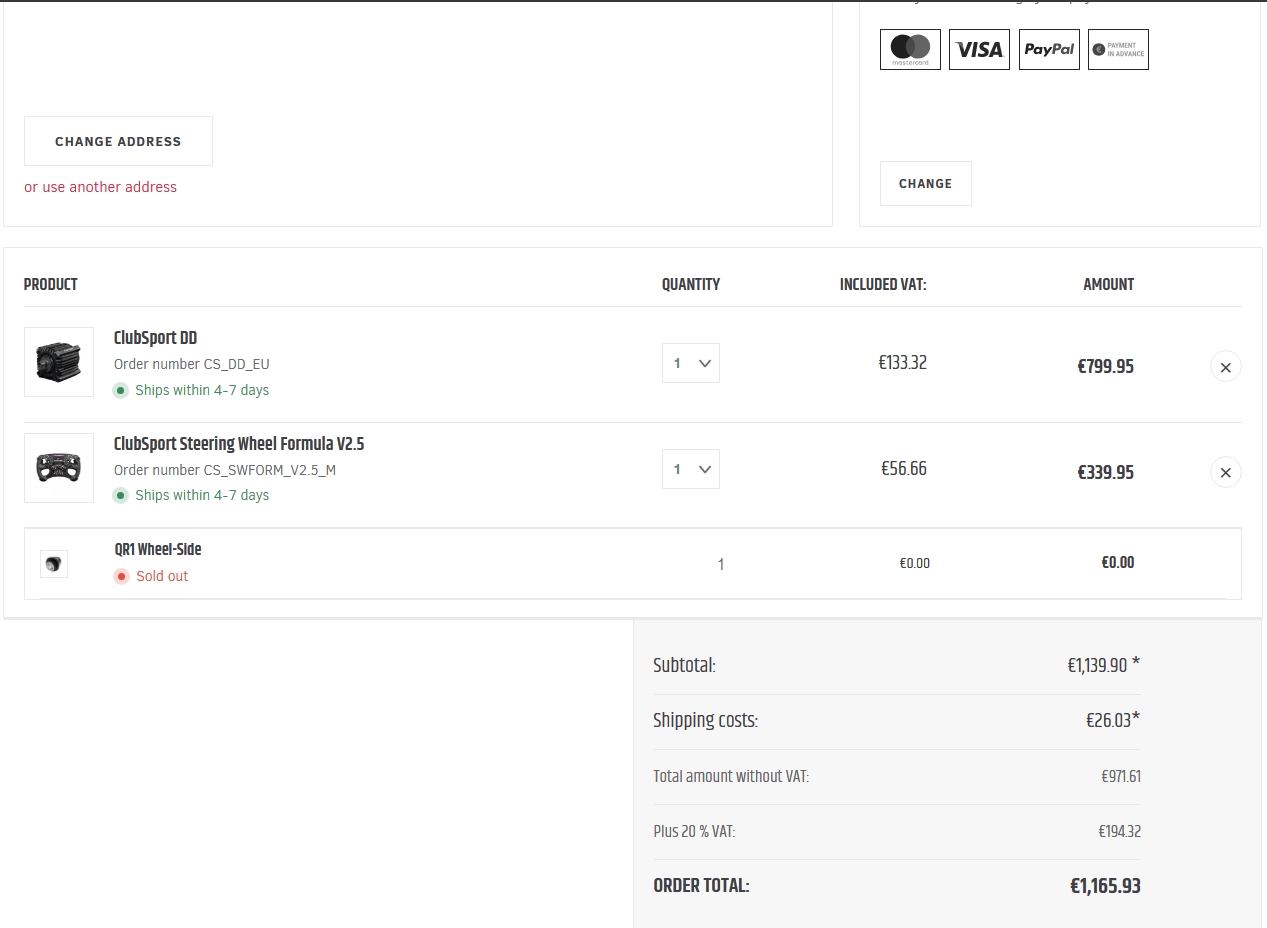Click the PayPal payment icon
The height and width of the screenshot is (928, 1267).
tap(1049, 49)
